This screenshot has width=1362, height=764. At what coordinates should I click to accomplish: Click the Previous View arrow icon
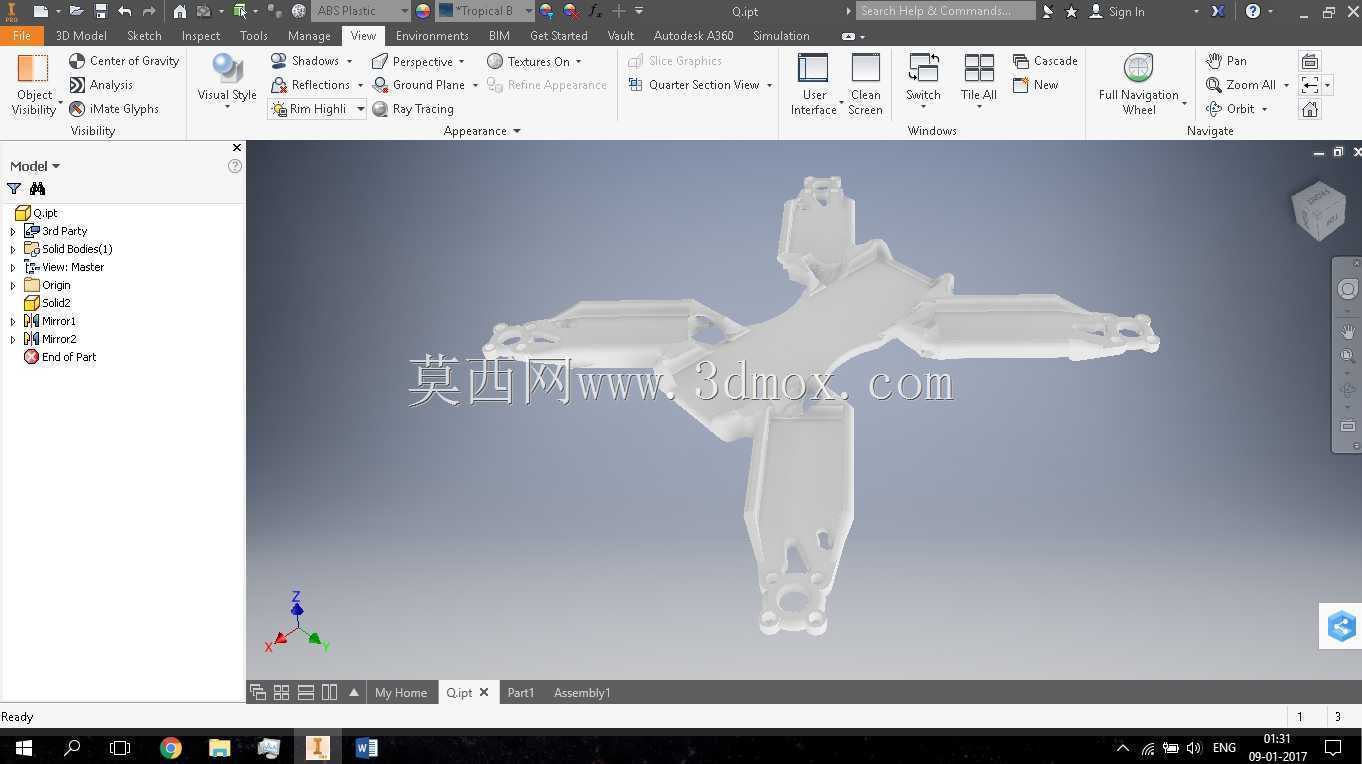1310,86
